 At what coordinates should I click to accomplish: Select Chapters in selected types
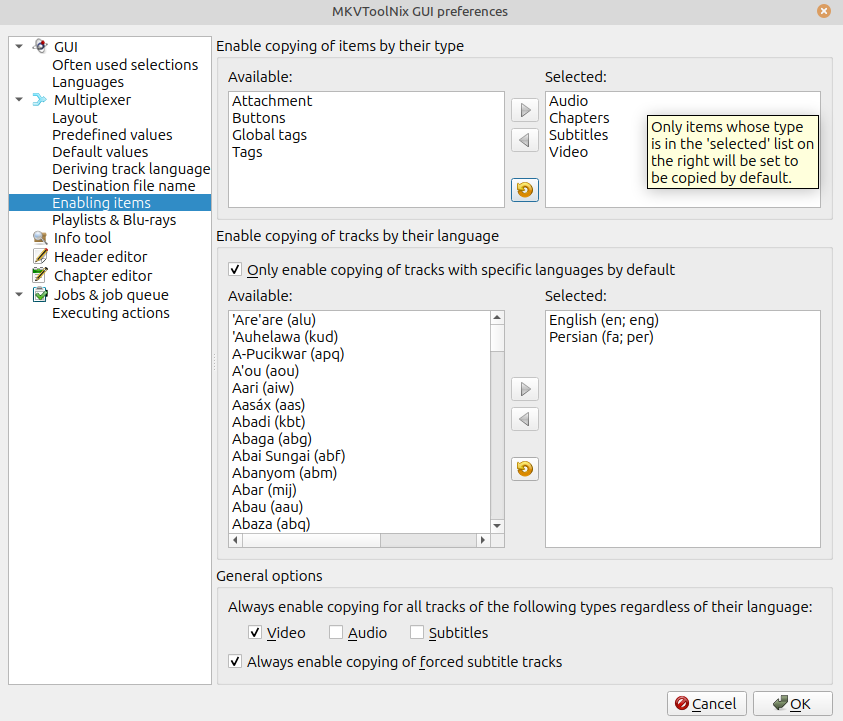point(579,118)
